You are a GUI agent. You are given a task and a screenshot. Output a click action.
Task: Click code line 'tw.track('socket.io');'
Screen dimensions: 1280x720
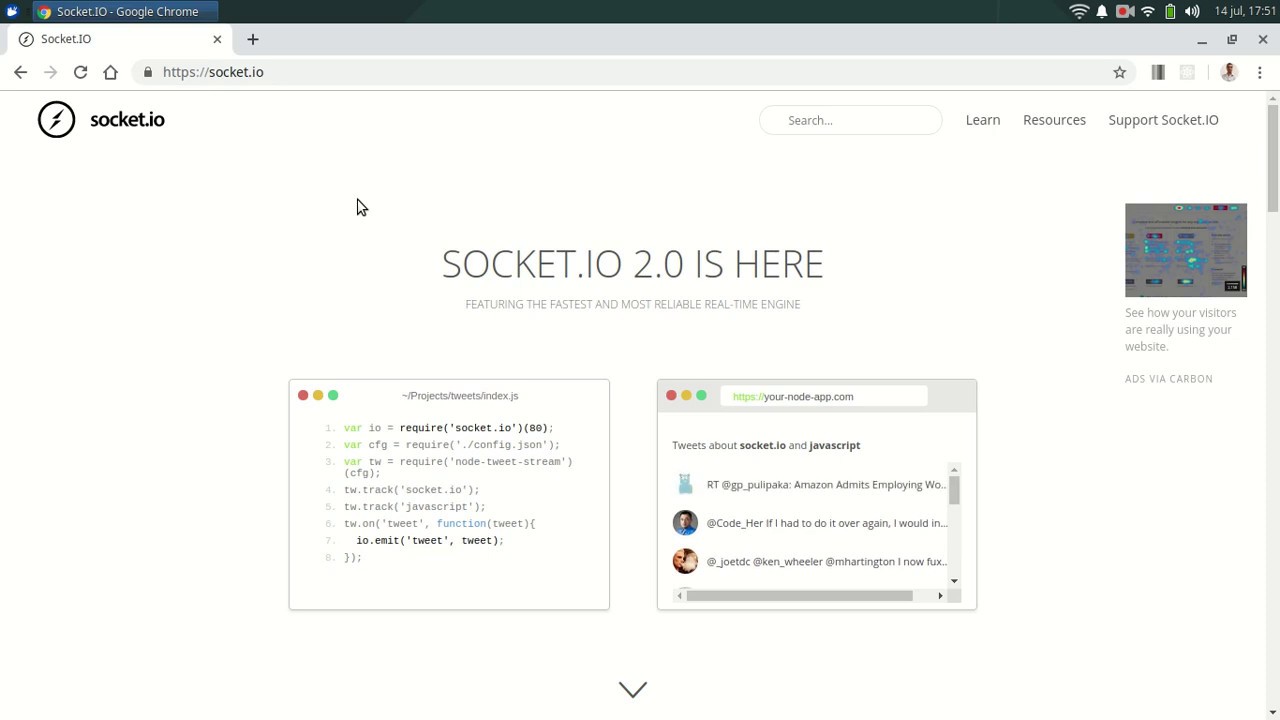[411, 490]
